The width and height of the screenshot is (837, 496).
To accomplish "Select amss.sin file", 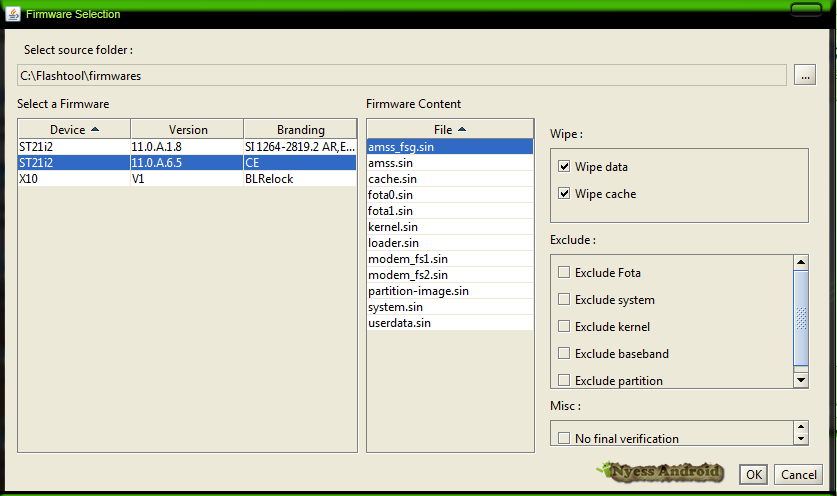I will [x=450, y=163].
